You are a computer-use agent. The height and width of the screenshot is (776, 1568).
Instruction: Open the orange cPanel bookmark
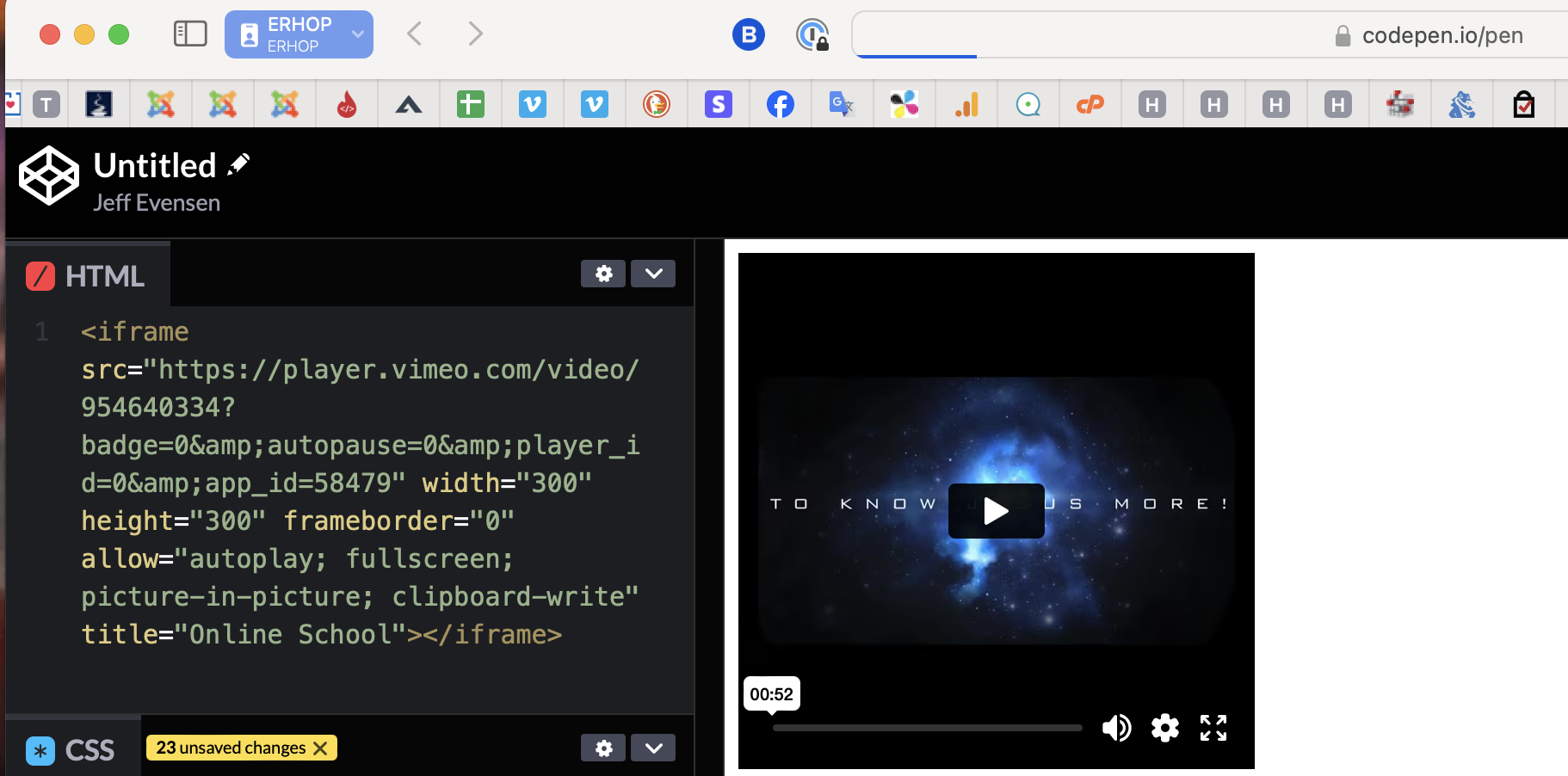[x=1090, y=105]
